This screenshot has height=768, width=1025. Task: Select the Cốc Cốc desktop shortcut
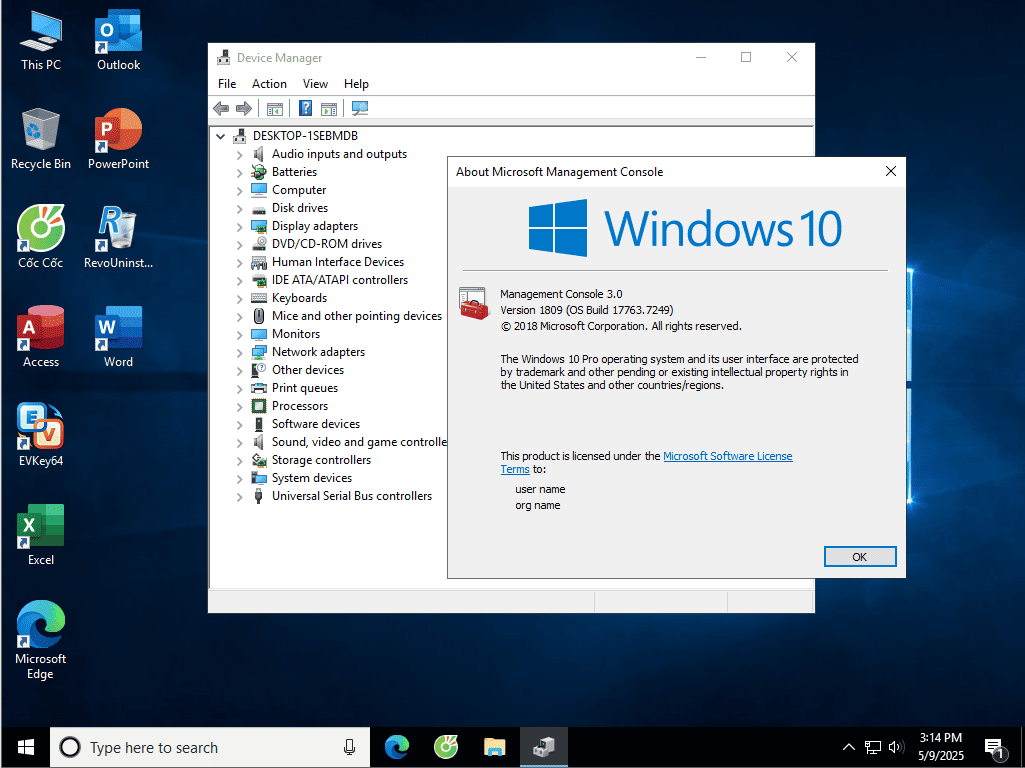pos(41,237)
